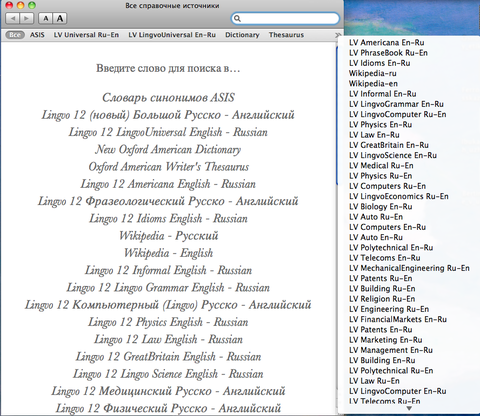Viewport: 480px width, 416px height.
Task: Decrease font size with small A button
Action: click(x=46, y=18)
